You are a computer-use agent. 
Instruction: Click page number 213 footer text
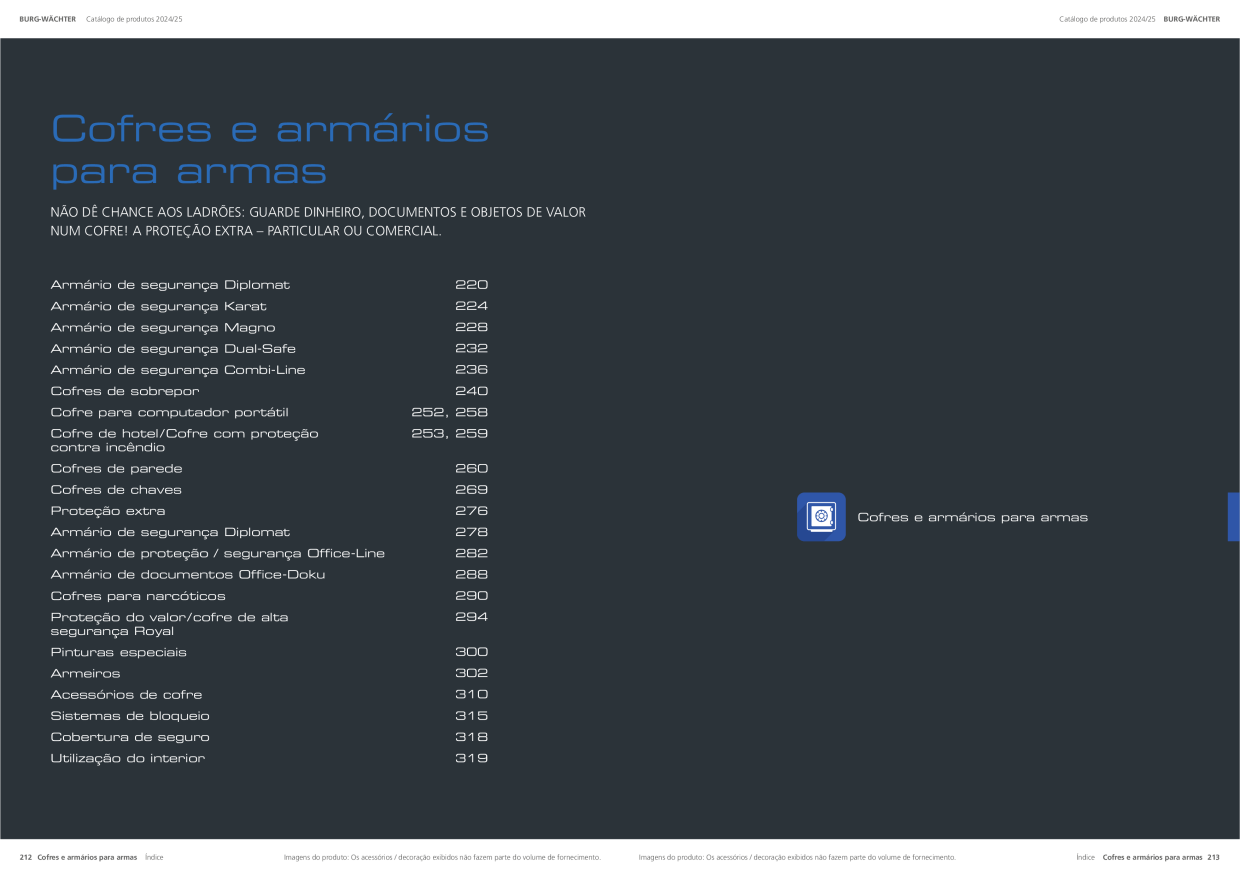point(1213,857)
